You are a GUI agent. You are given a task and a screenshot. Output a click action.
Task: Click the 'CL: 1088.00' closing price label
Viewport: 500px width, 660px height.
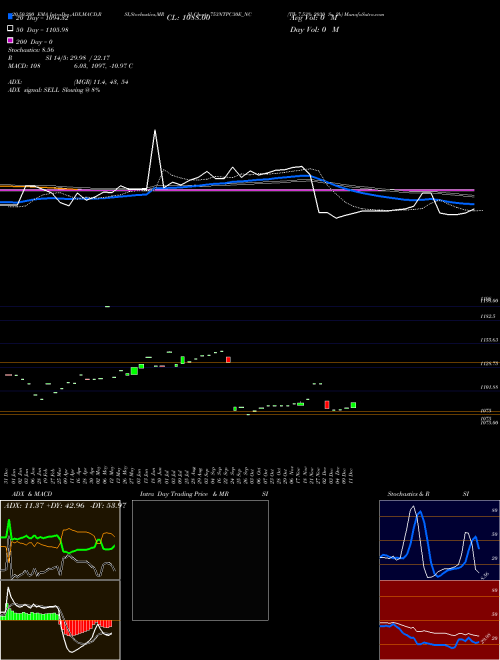point(188,18)
